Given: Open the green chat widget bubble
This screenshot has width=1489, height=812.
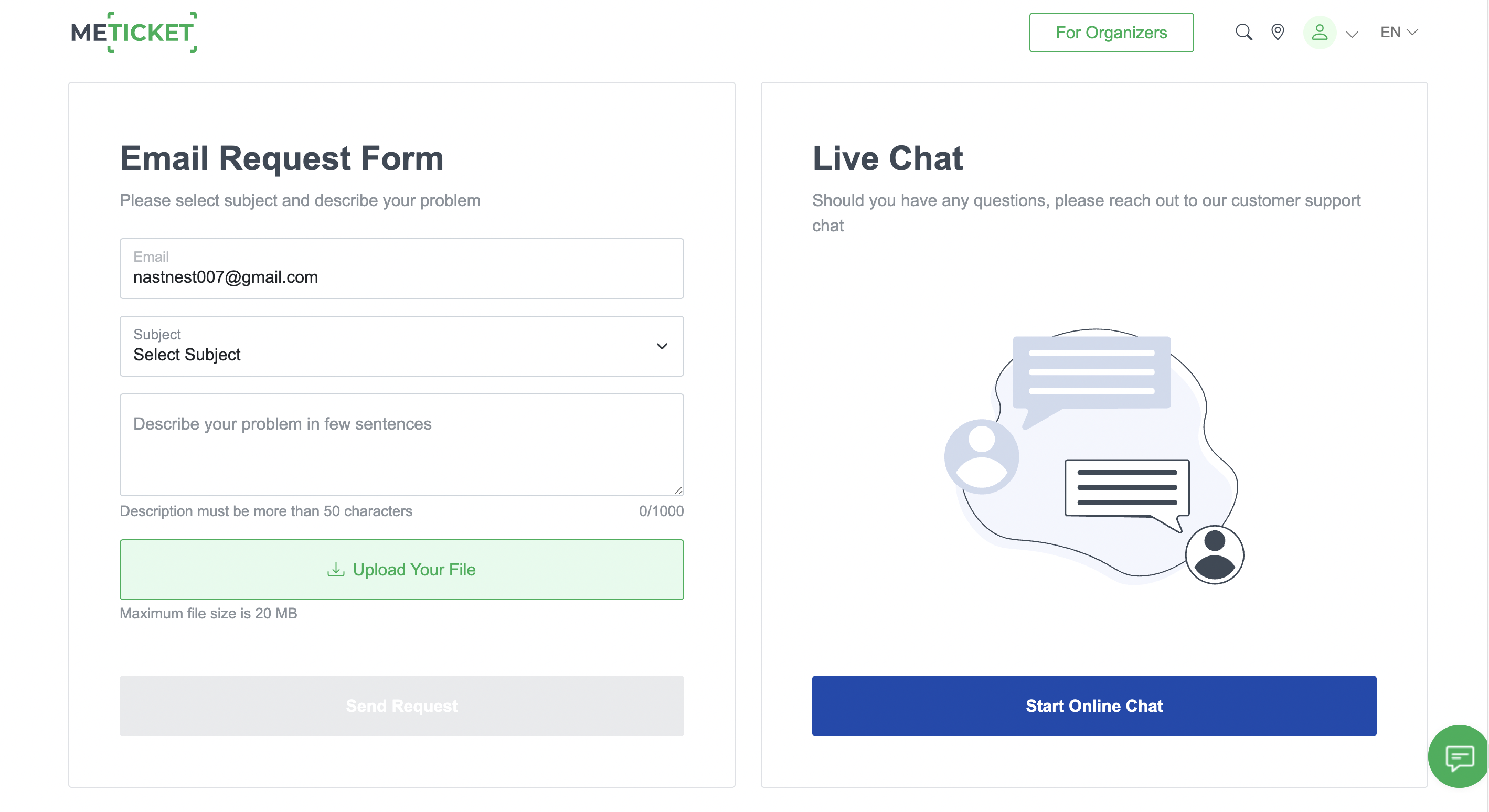Looking at the screenshot, I should point(1458,756).
